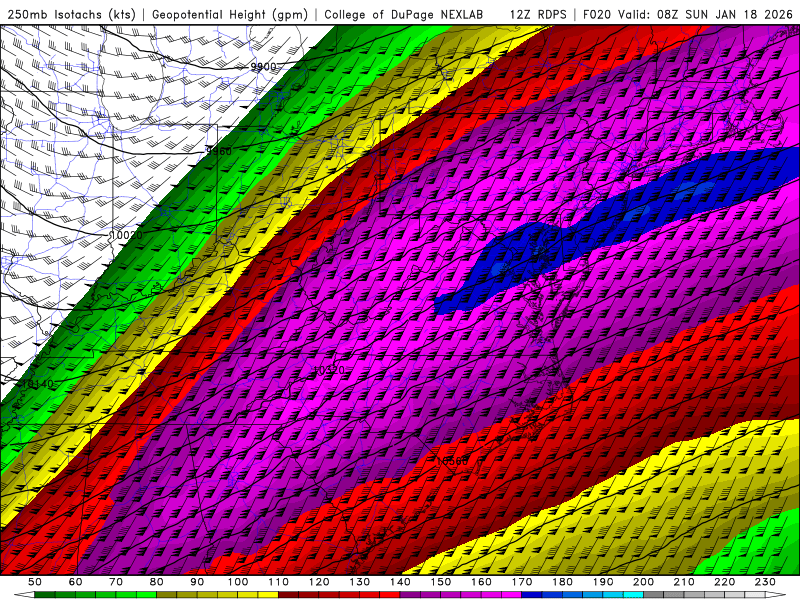
Task: Click the '250mb Isotachs (kts)' title text
Action: coord(71,14)
